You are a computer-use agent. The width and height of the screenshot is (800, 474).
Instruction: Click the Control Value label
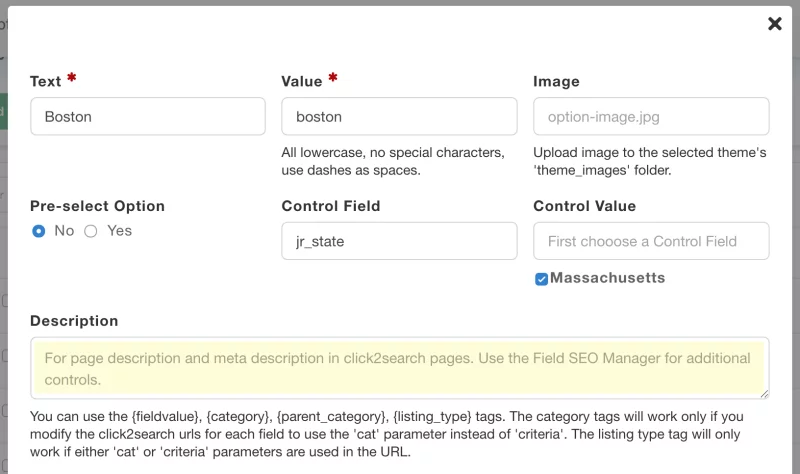coord(584,206)
